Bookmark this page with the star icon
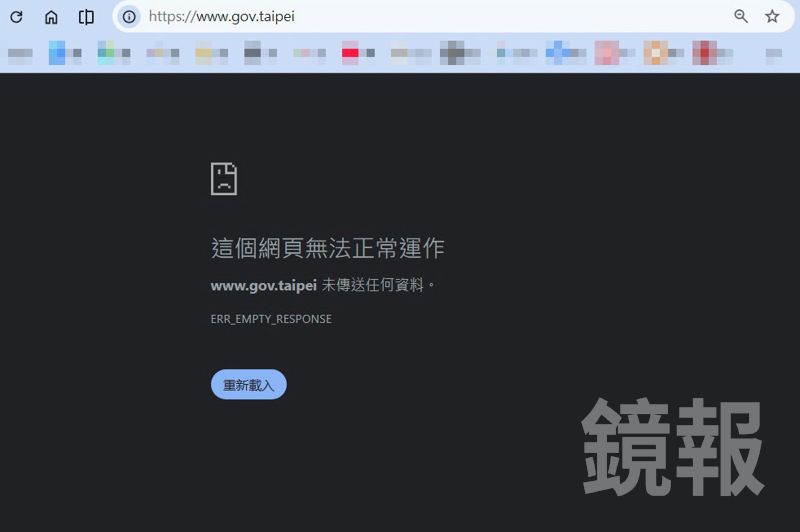This screenshot has height=532, width=800. [772, 16]
